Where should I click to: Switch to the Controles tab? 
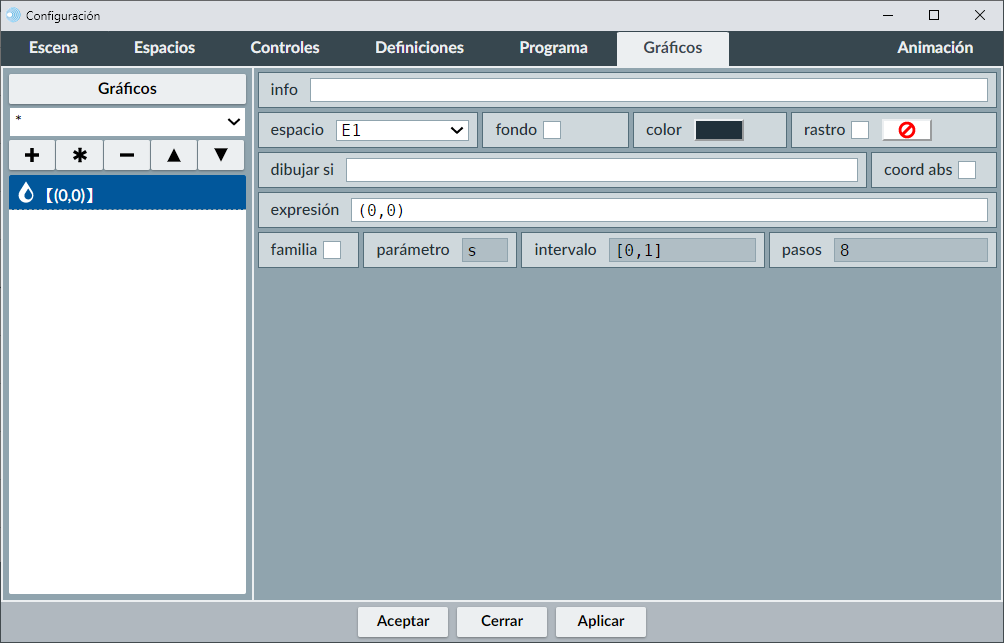coord(285,48)
